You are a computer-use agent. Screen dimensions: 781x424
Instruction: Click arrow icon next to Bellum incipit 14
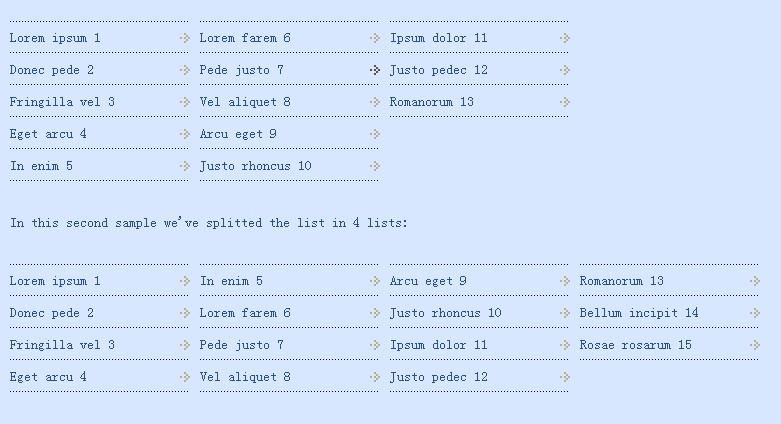(x=754, y=313)
